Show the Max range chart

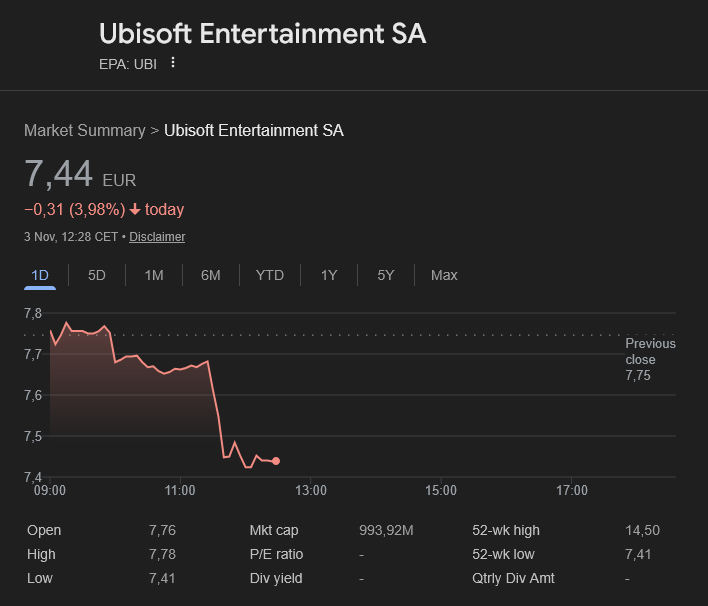tap(444, 275)
